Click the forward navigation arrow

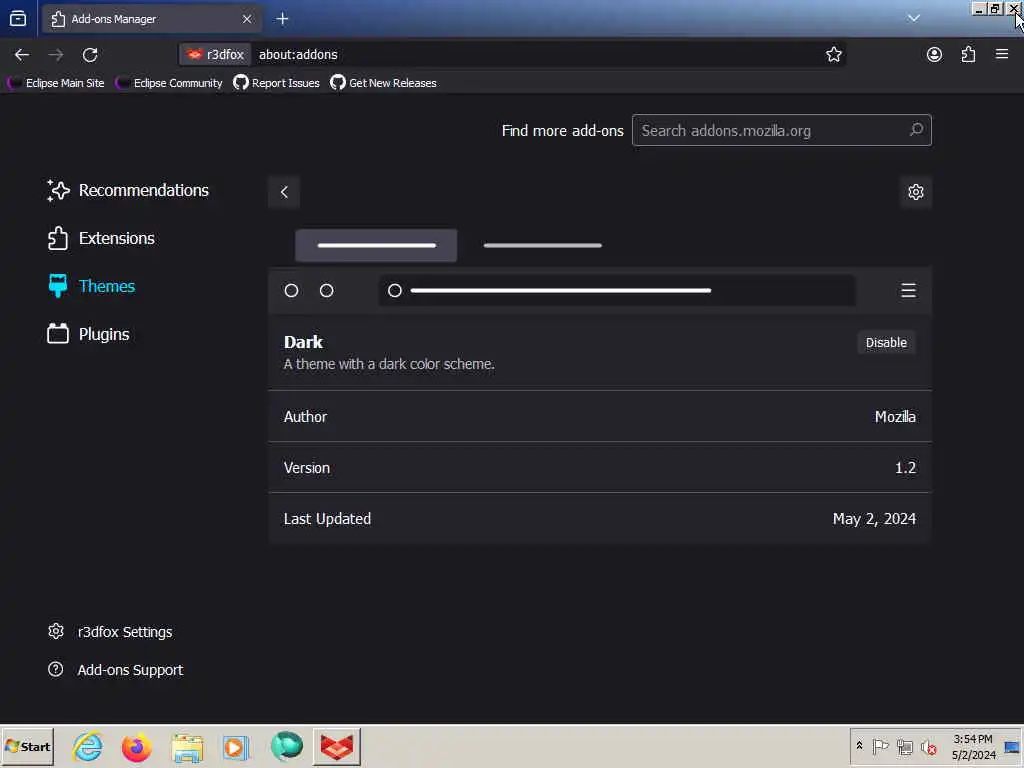(x=56, y=55)
